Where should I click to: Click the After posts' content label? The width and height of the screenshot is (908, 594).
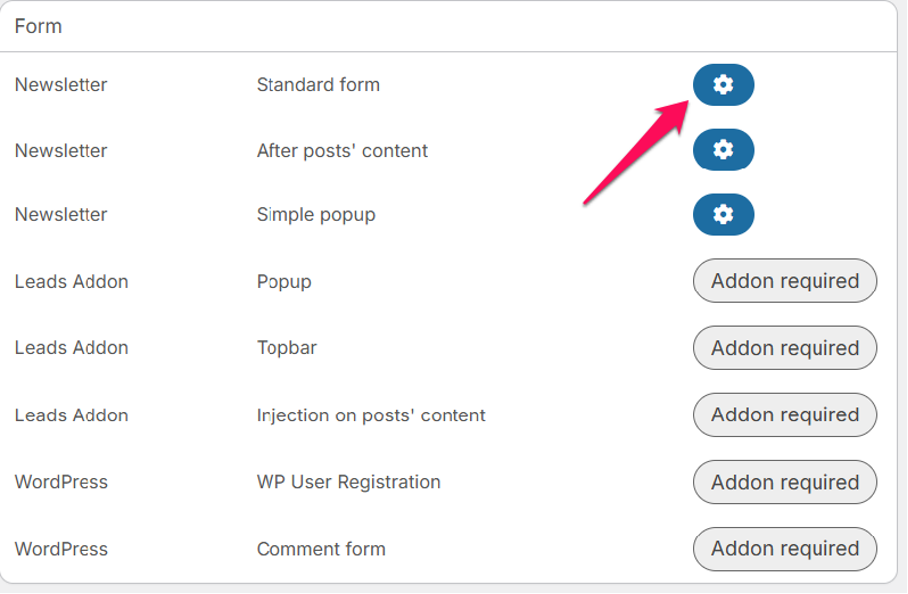coord(342,151)
